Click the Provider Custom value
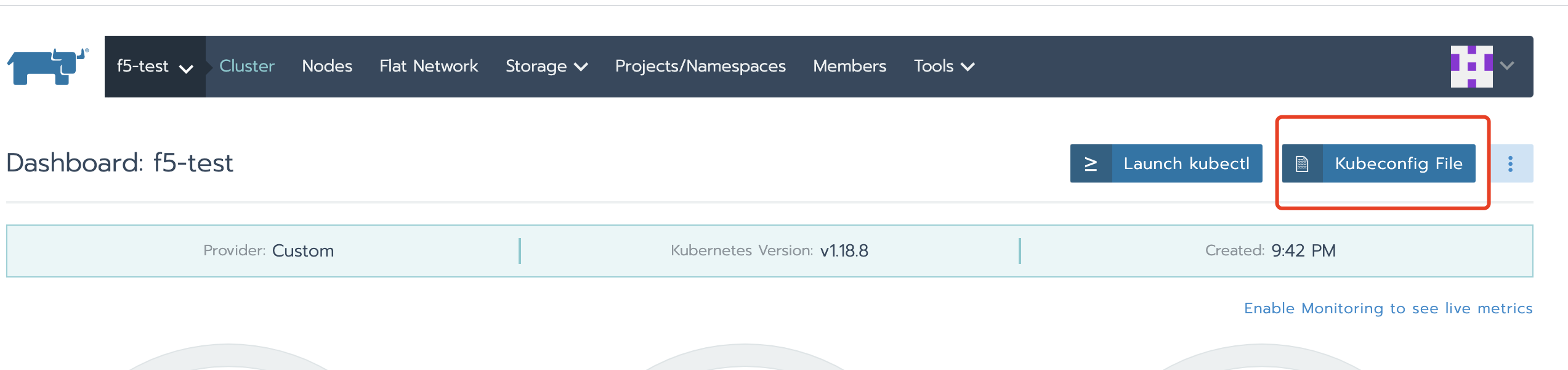This screenshot has width=1568, height=370. (303, 251)
